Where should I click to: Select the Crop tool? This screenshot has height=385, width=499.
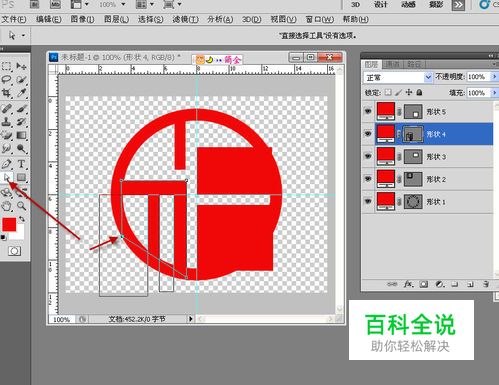point(7,93)
